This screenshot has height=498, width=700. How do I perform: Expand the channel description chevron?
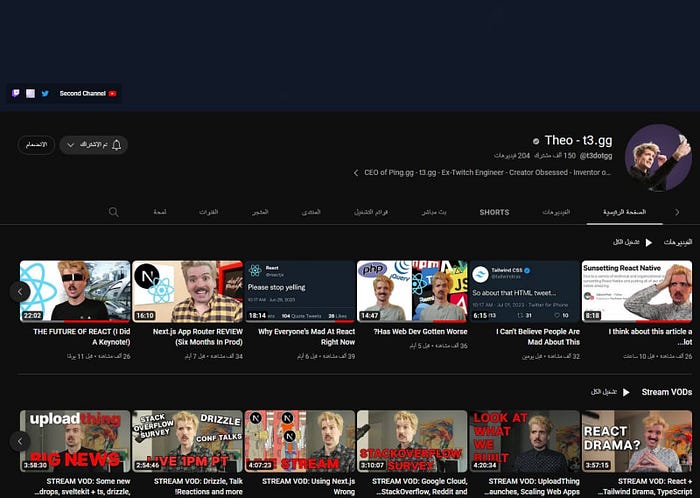coord(356,173)
